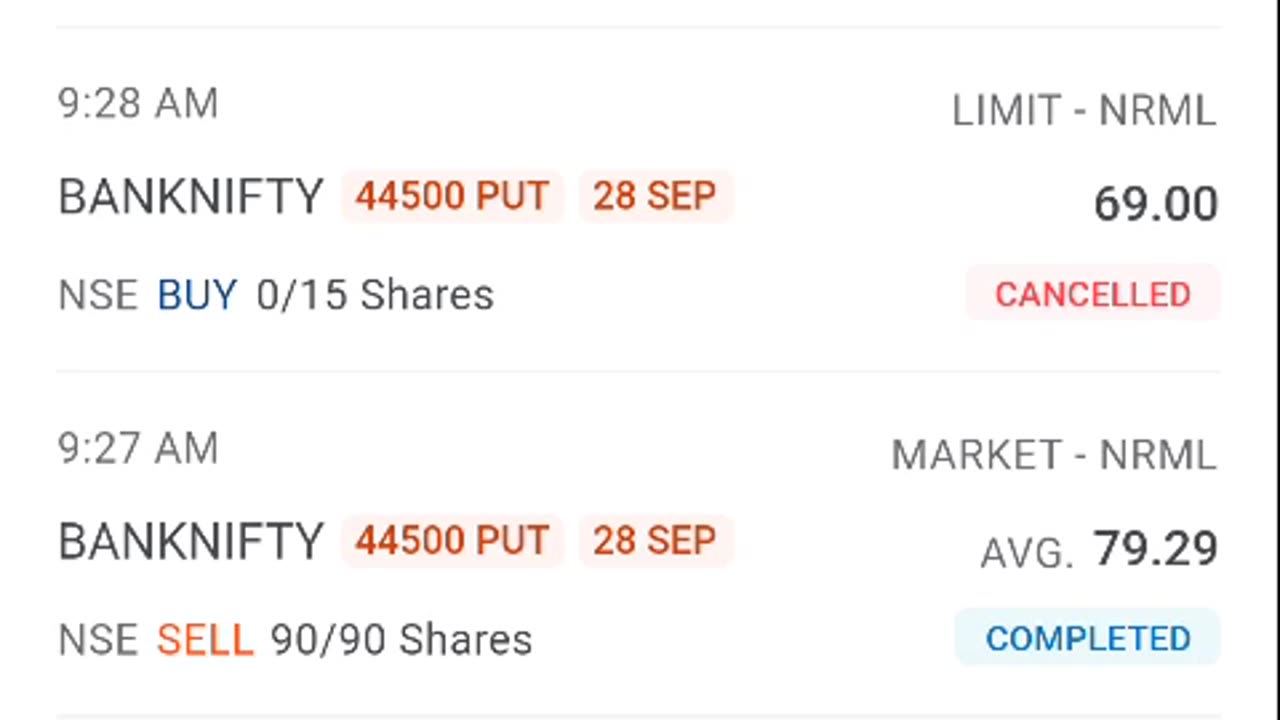Click the 9:28 AM order timestamp
Screen dimensions: 1280x720
tap(138, 104)
